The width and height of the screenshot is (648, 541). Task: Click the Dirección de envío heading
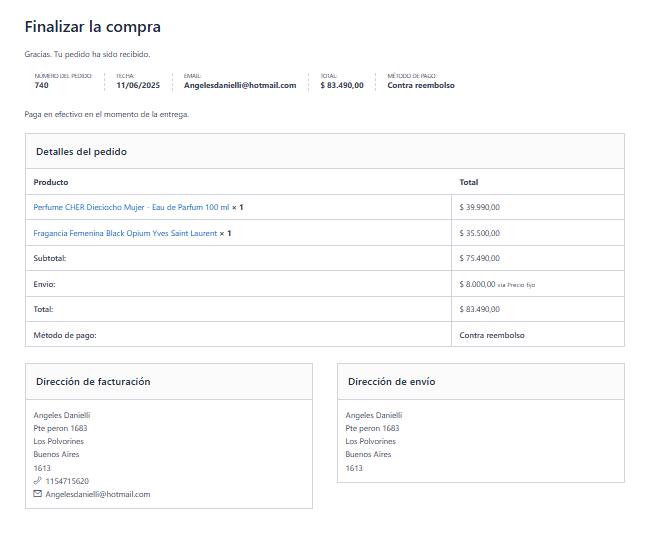tap(391, 382)
